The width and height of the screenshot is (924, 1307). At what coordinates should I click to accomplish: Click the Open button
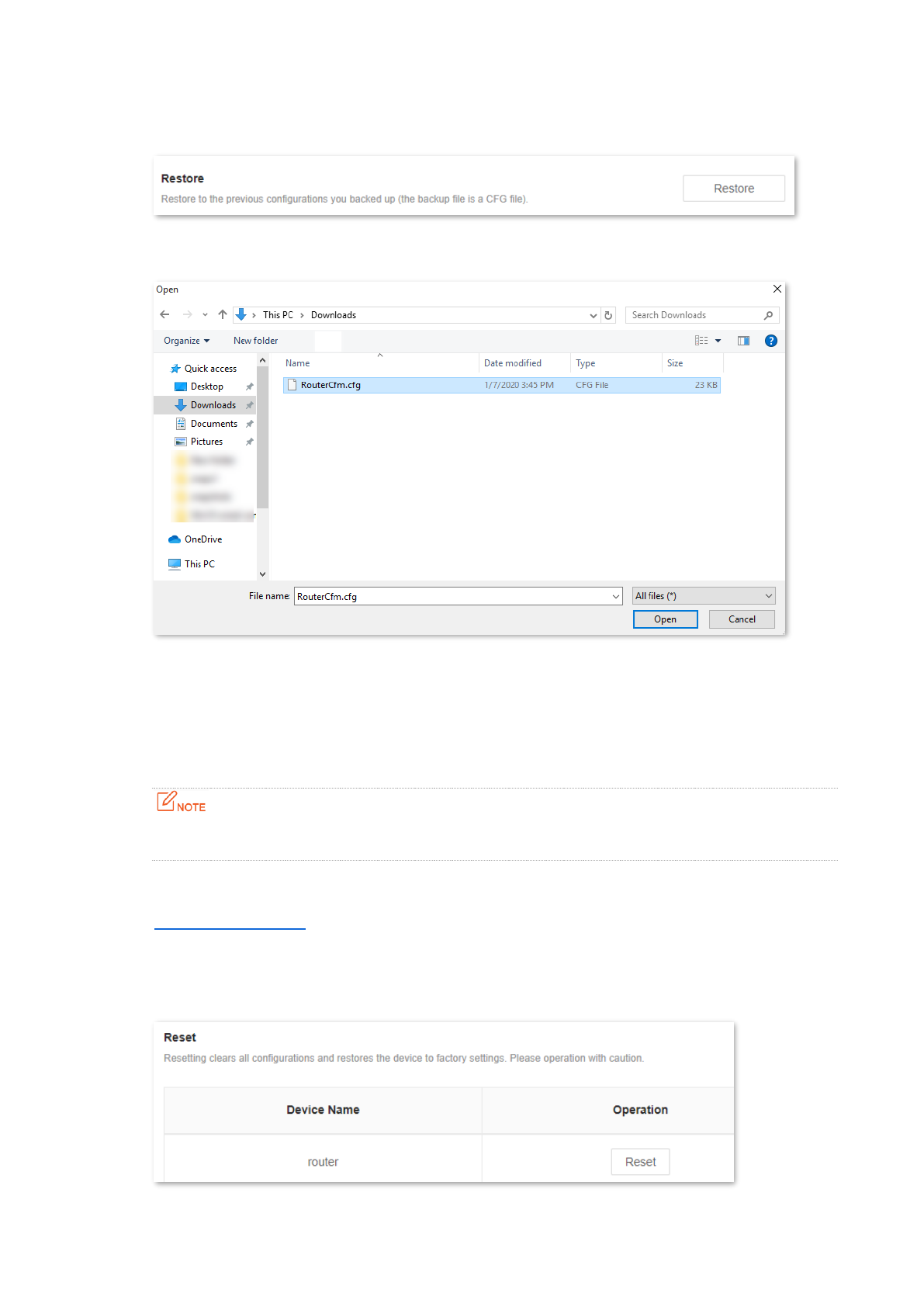(665, 619)
